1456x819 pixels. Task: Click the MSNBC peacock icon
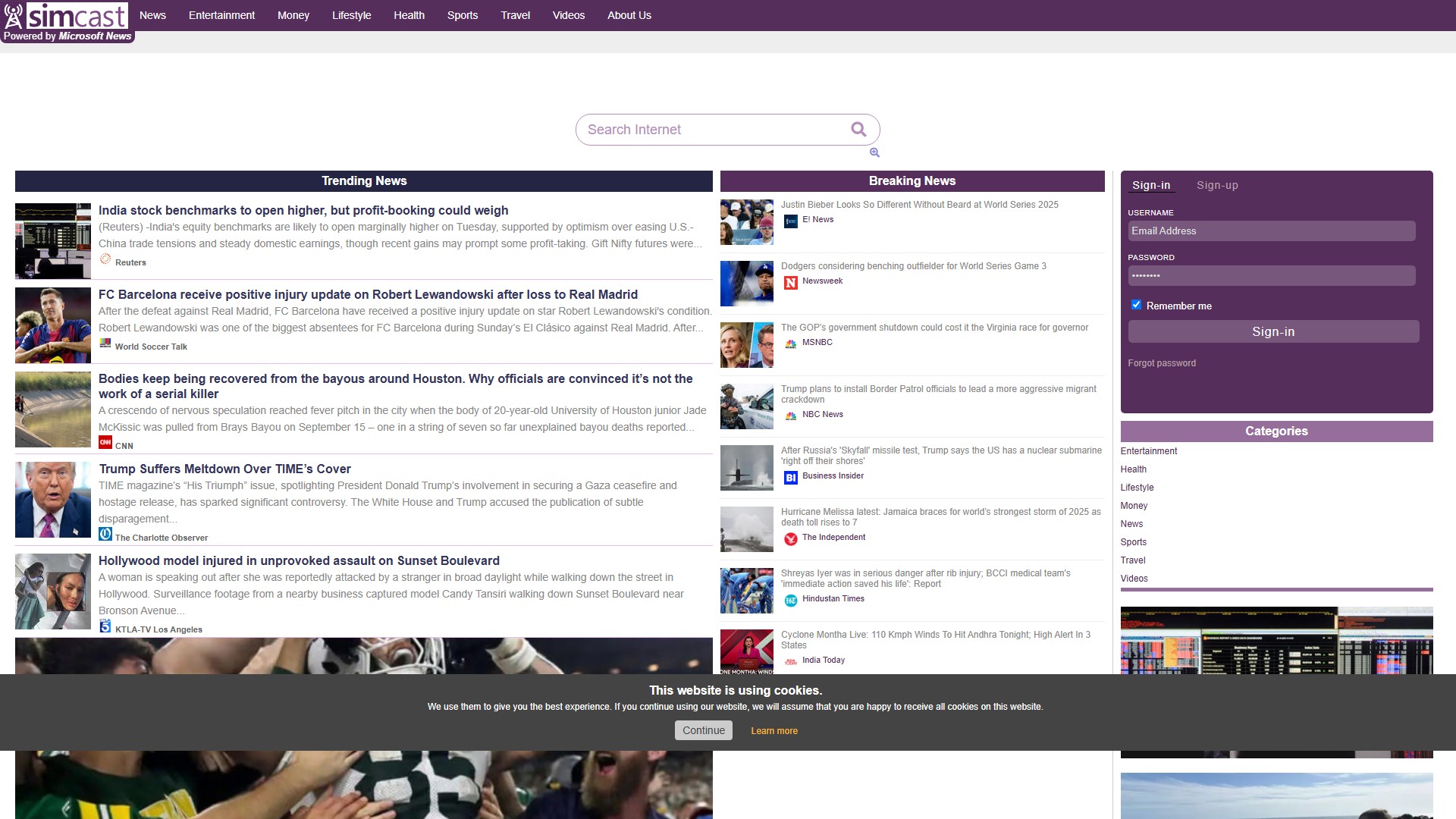pos(790,344)
